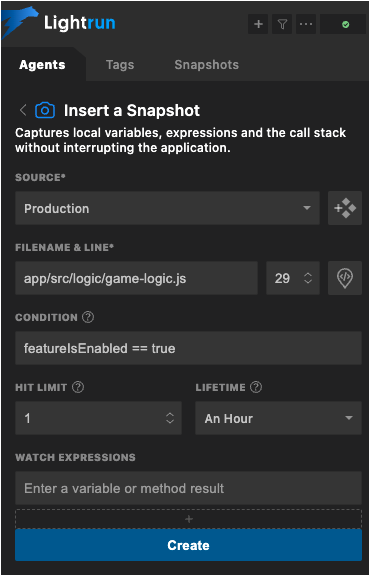Click the Condition help question mark
The image size is (371, 576).
pyautogui.click(x=88, y=317)
